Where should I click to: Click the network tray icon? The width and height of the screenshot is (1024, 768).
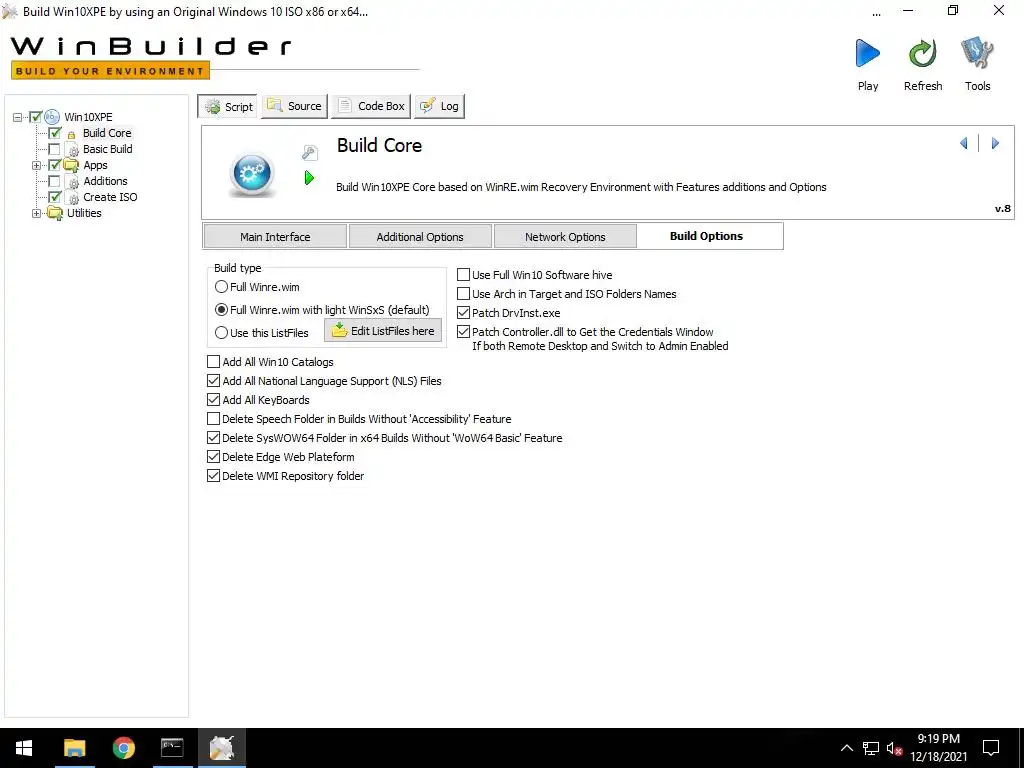(871, 748)
